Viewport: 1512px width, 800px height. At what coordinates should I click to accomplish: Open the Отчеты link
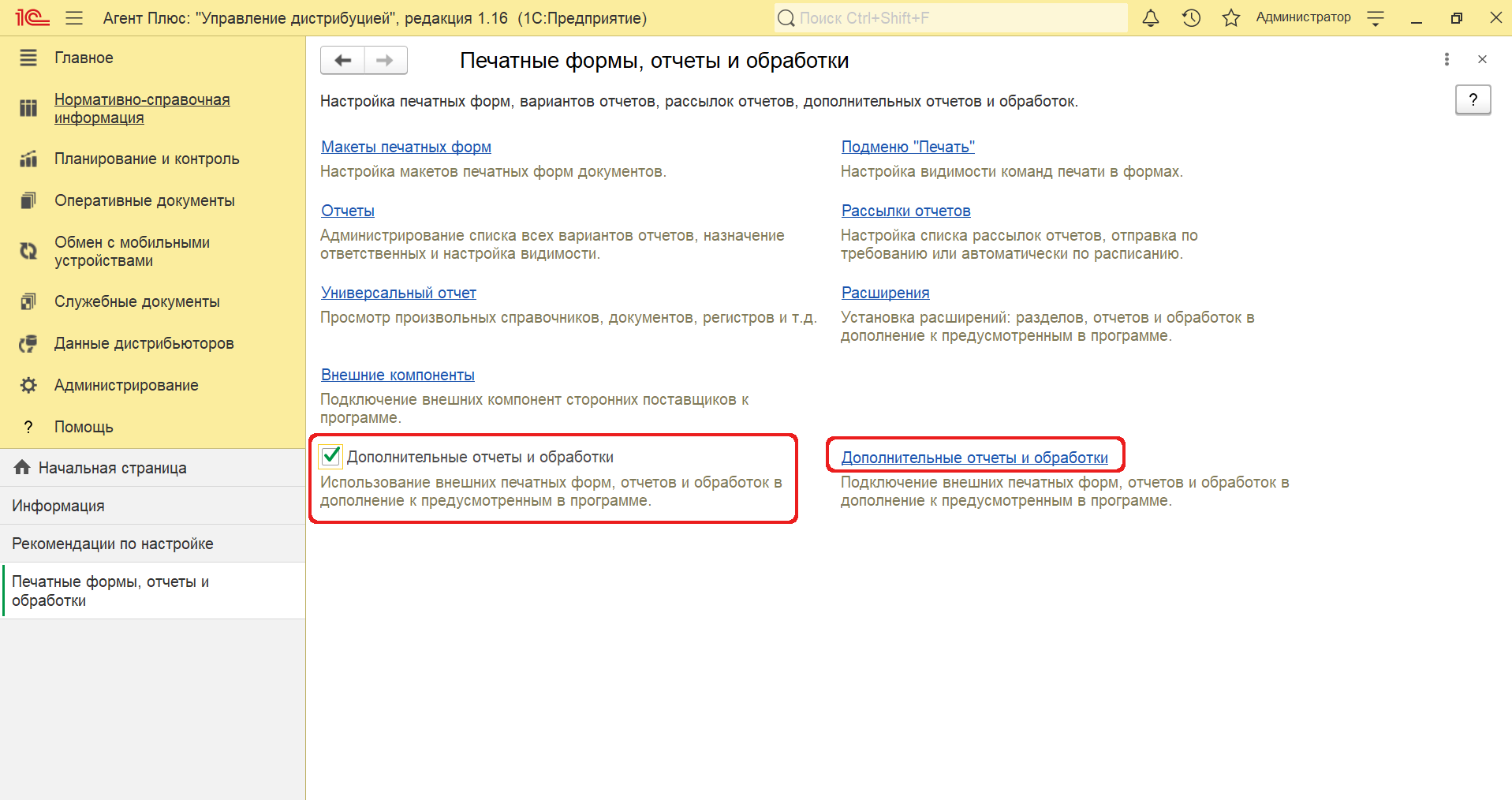click(348, 211)
